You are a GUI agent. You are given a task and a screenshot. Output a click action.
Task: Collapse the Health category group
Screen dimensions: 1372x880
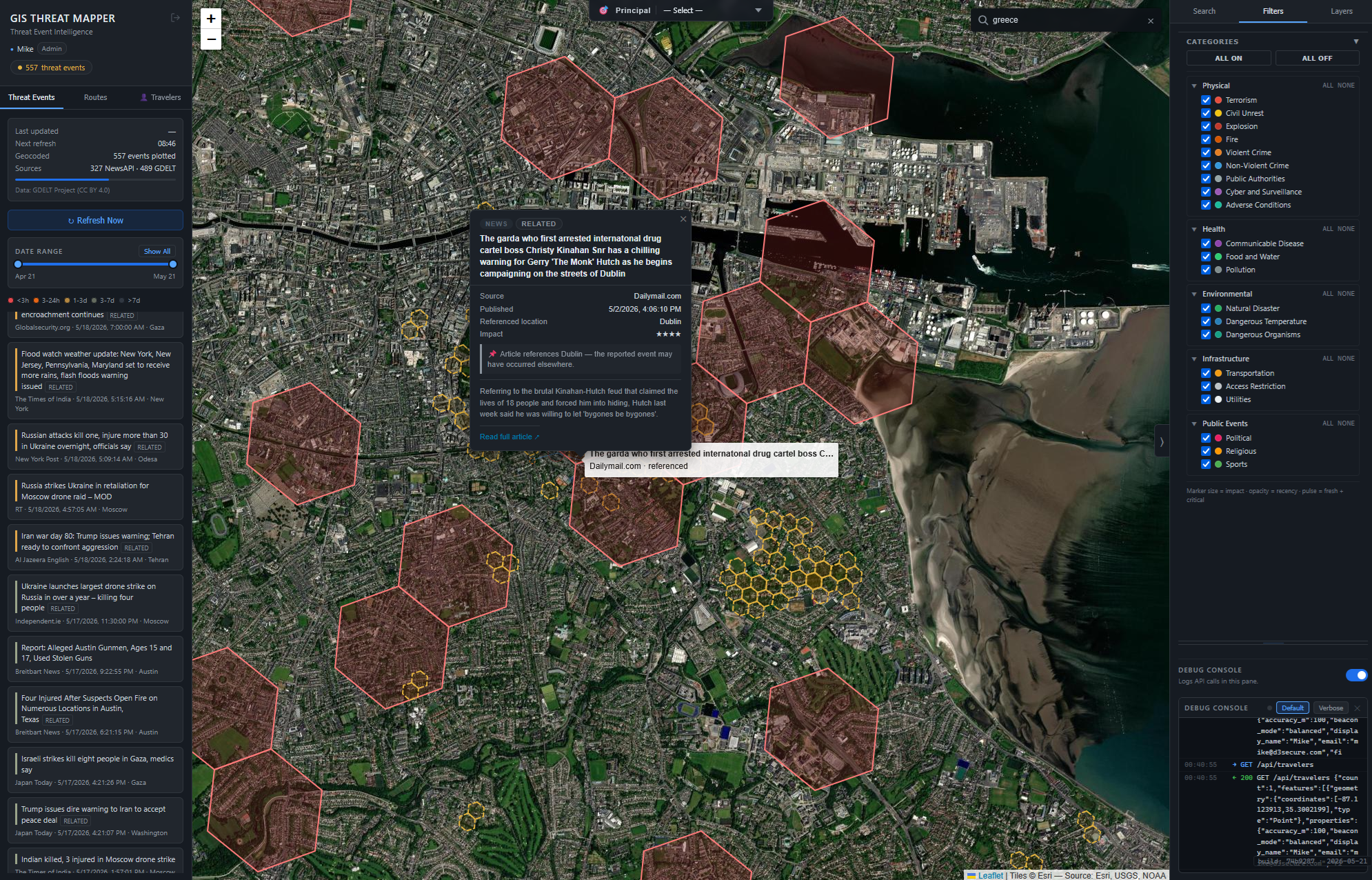coord(1194,229)
